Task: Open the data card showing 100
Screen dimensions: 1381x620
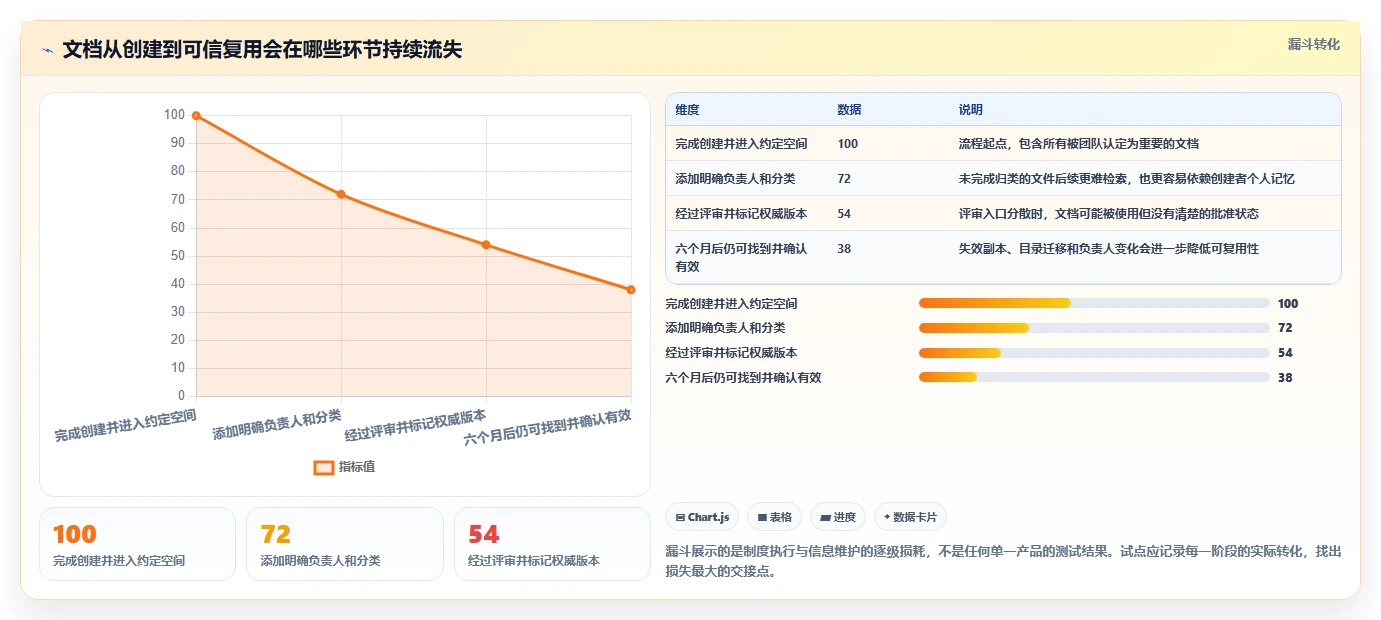Action: (x=137, y=544)
